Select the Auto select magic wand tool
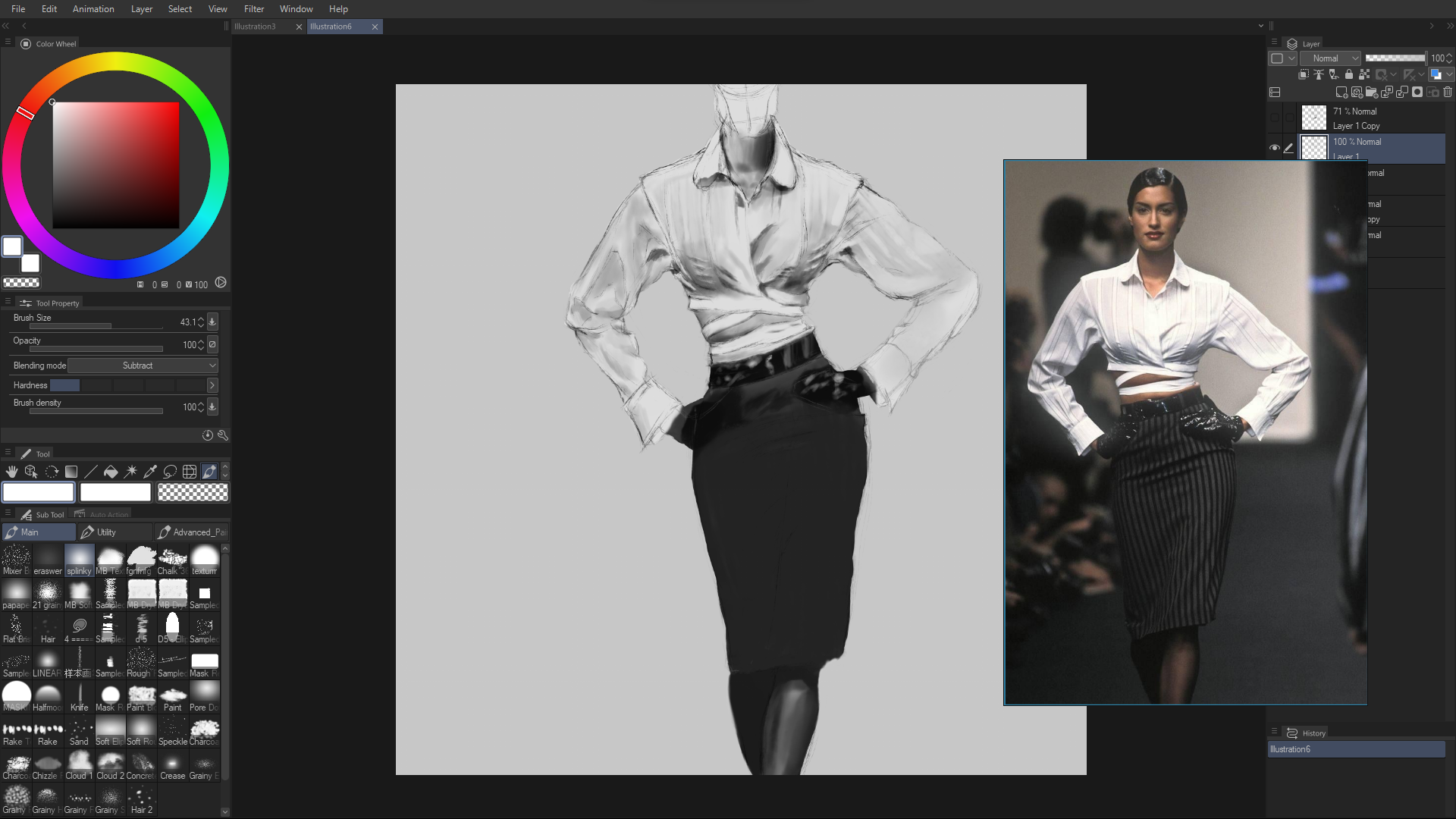Image resolution: width=1456 pixels, height=819 pixels. [x=130, y=472]
